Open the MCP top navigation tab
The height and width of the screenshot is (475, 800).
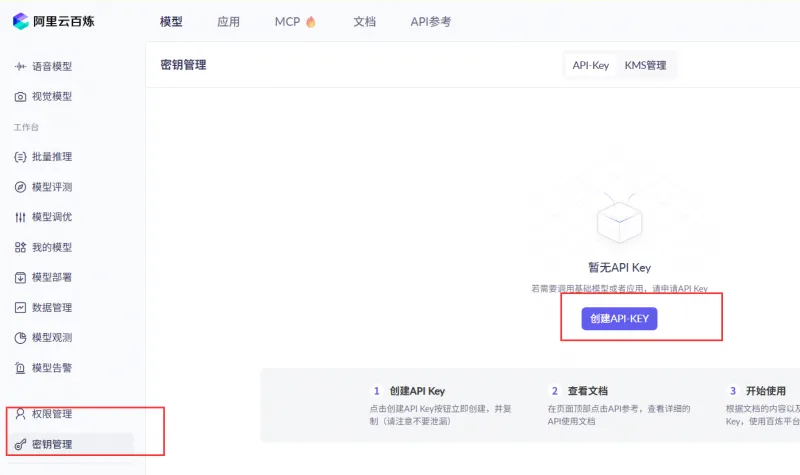[294, 21]
